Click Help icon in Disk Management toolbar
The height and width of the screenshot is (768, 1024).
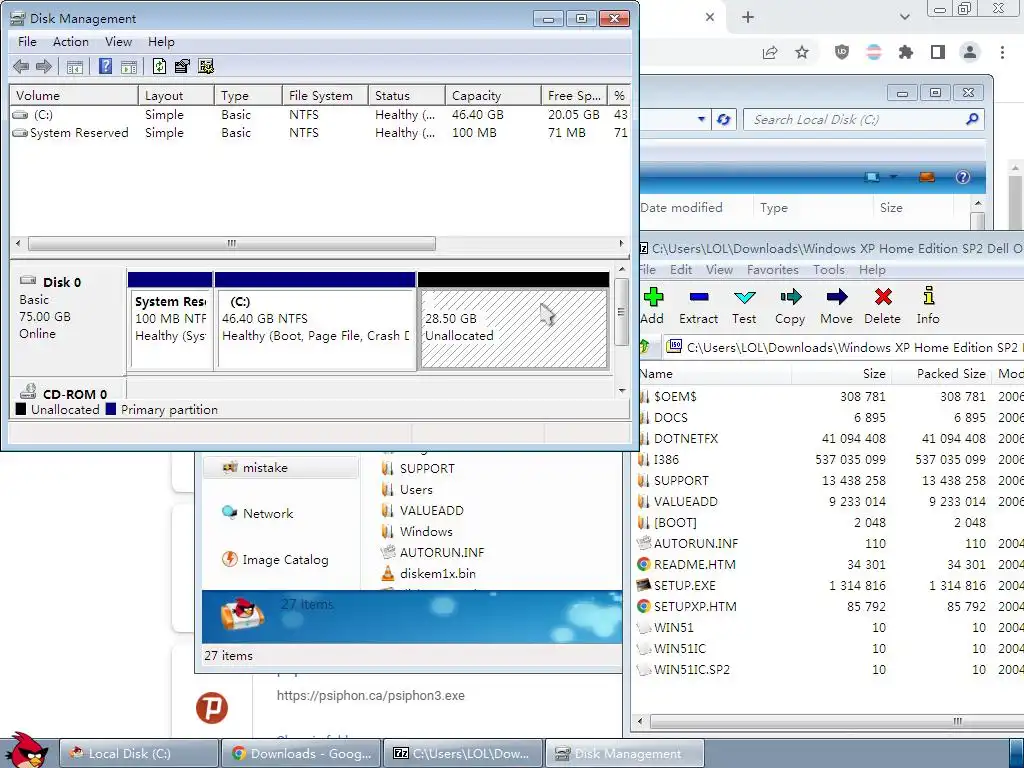(105, 66)
